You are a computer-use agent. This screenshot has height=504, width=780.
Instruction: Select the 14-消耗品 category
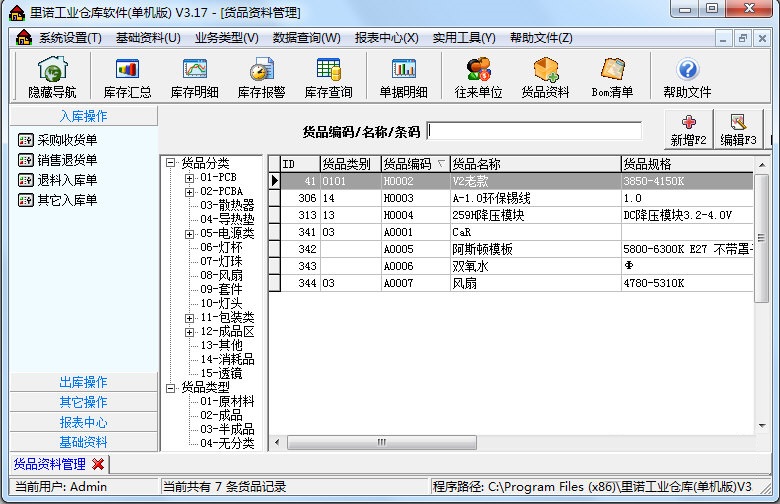pyautogui.click(x=227, y=359)
